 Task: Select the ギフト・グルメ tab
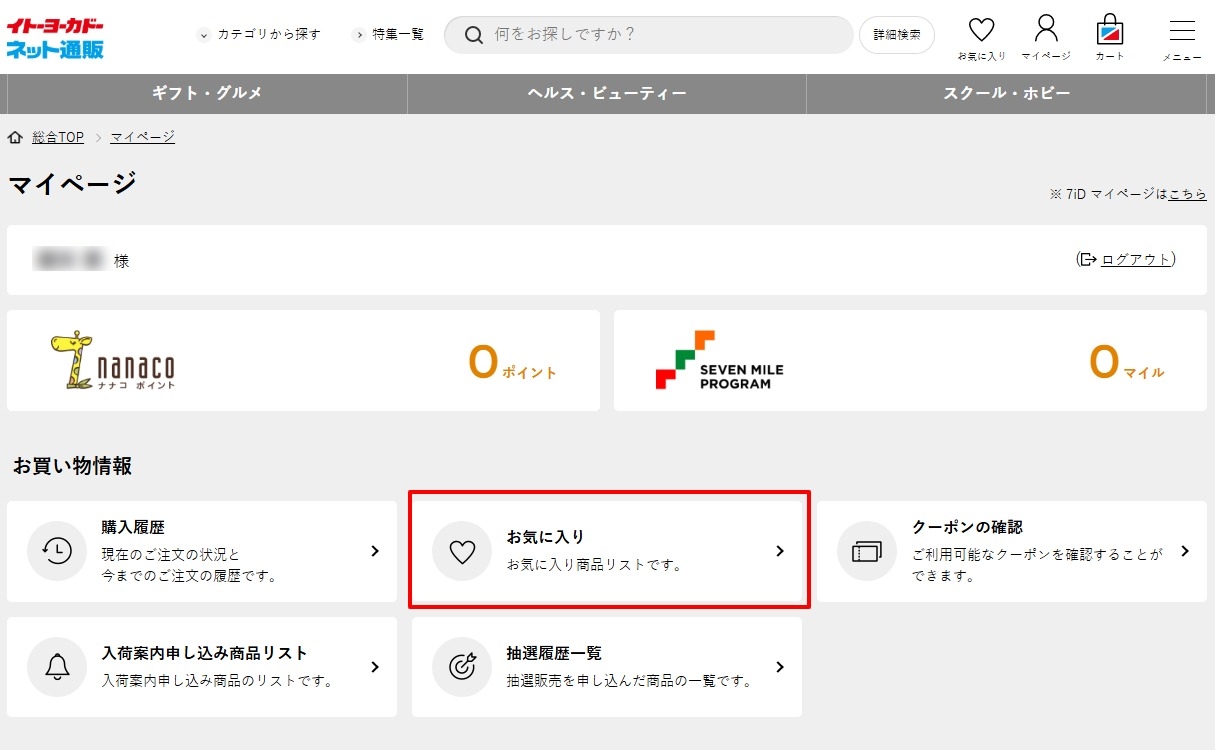[x=207, y=93]
